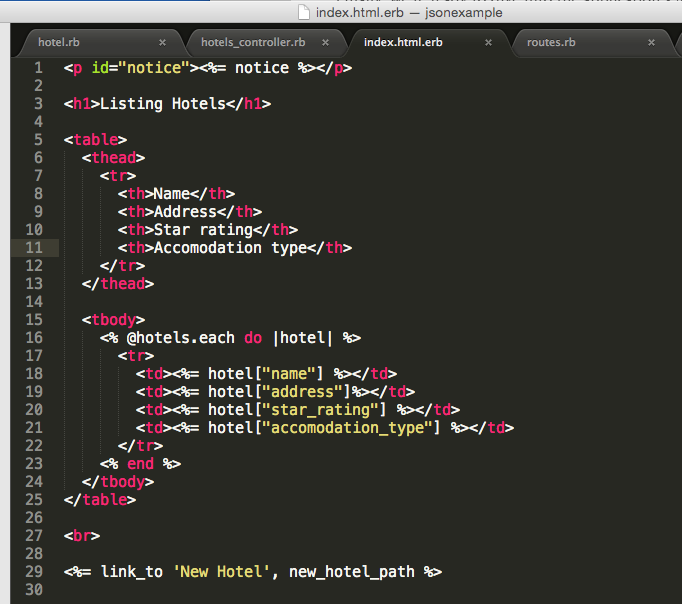Close the routes.rb tab
Screen dimensions: 682x604
[x=651, y=43]
